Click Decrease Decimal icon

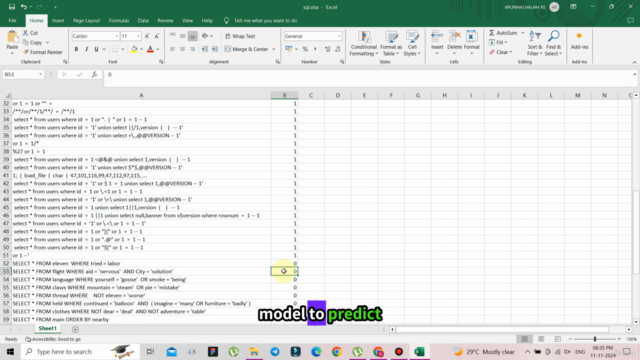pyautogui.click(x=338, y=49)
